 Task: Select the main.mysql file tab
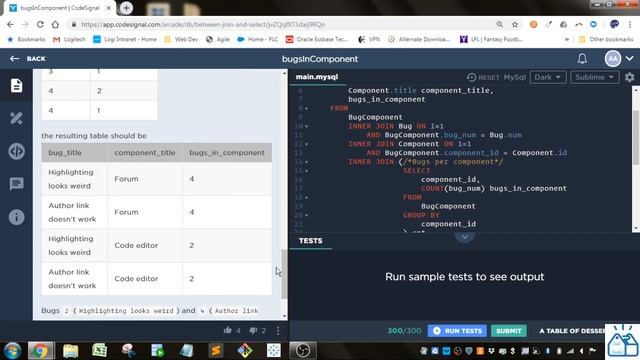(x=317, y=77)
